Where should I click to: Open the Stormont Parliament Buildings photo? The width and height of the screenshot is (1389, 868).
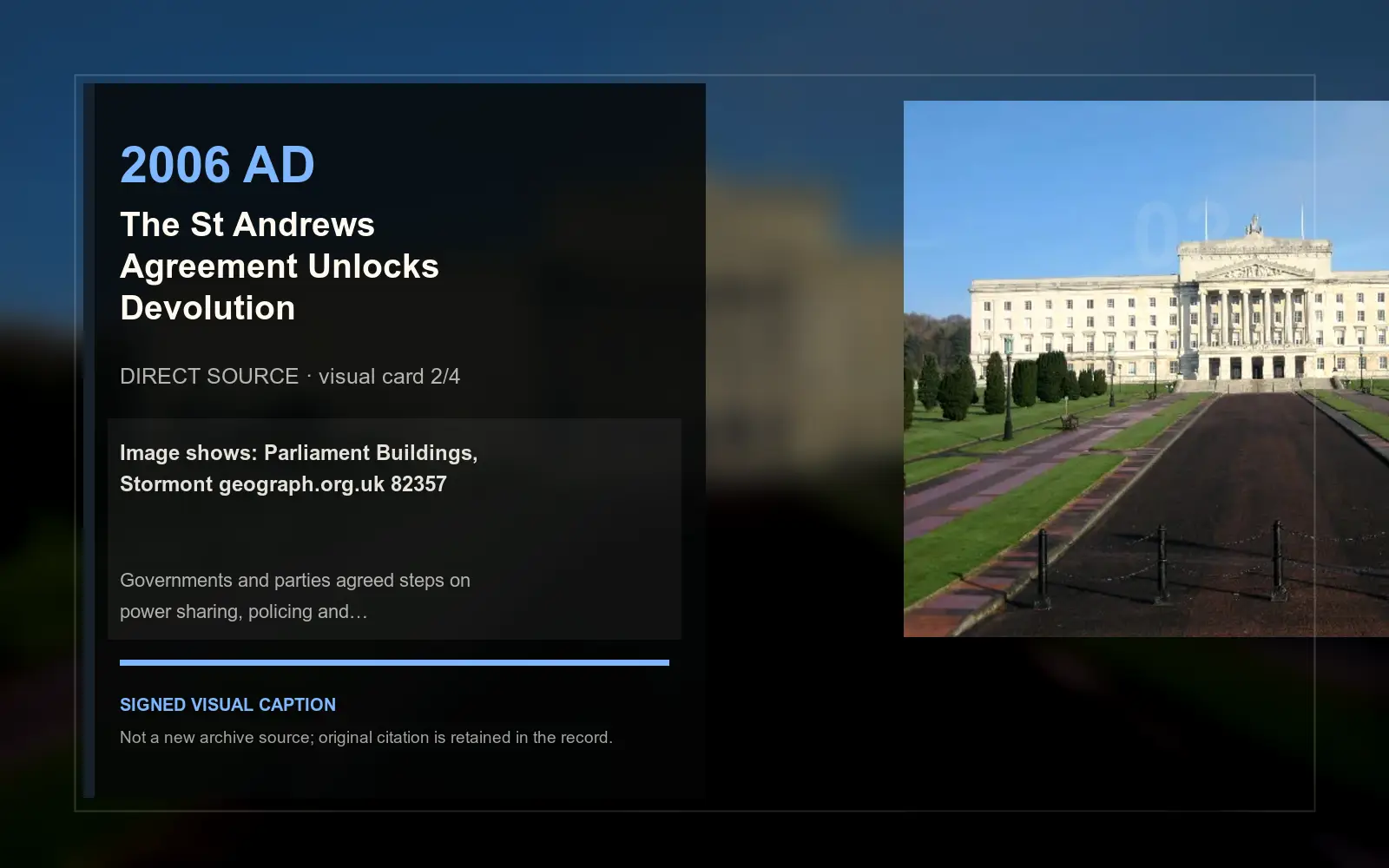(x=1146, y=369)
